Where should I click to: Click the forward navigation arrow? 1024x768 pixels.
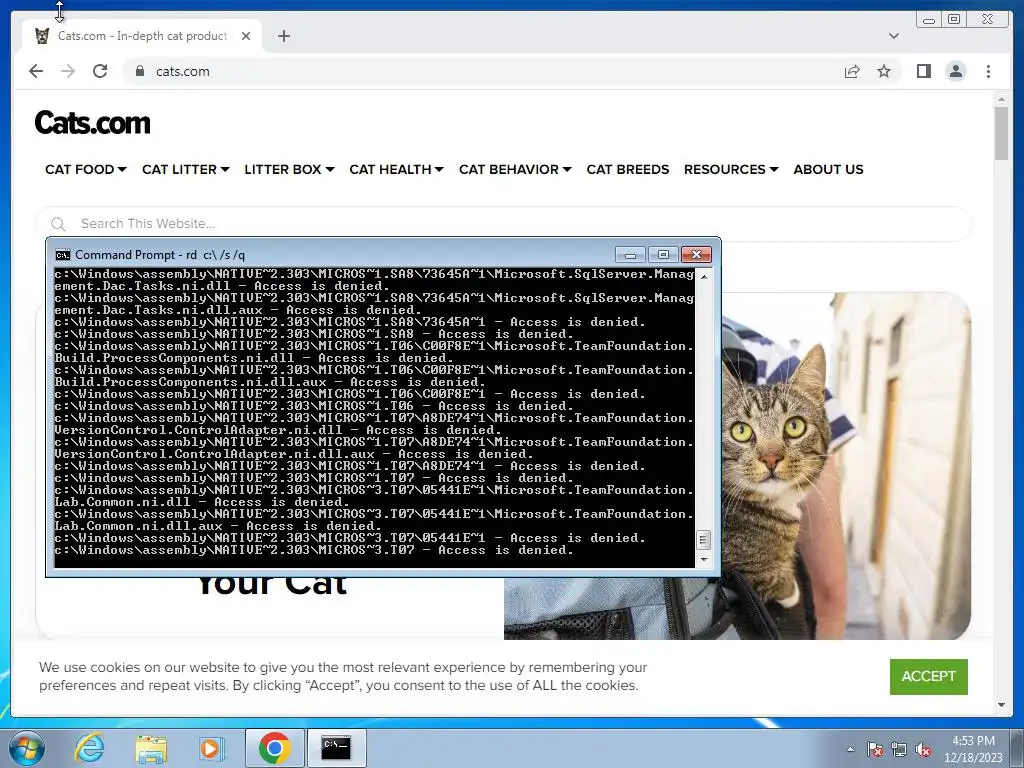[x=68, y=71]
